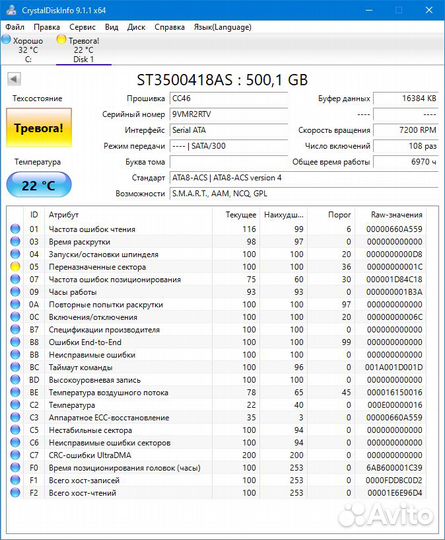Click blue status icon for attribute 07
The width and height of the screenshot is (445, 540).
coord(15,279)
